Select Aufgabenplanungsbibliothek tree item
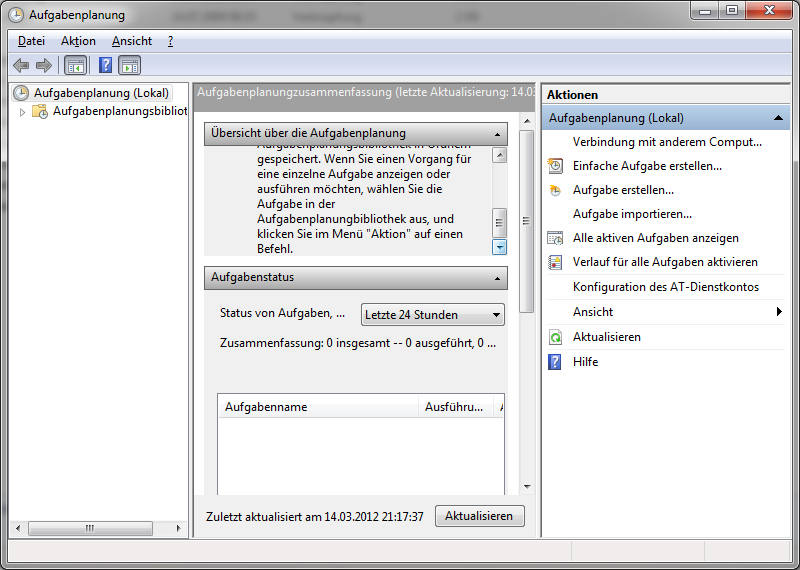Viewport: 800px width, 570px height. click(120, 111)
